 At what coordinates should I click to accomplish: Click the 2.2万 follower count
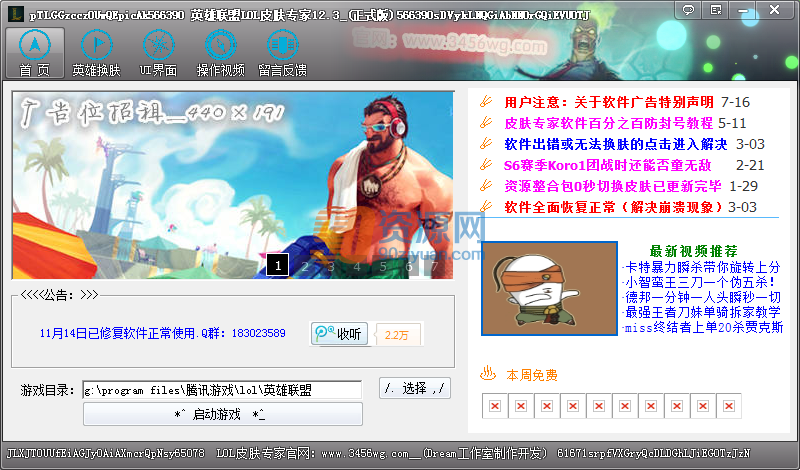[397, 335]
